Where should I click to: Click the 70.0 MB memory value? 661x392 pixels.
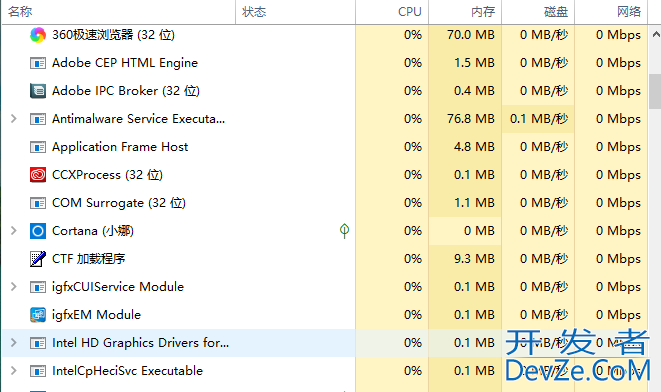coord(470,35)
